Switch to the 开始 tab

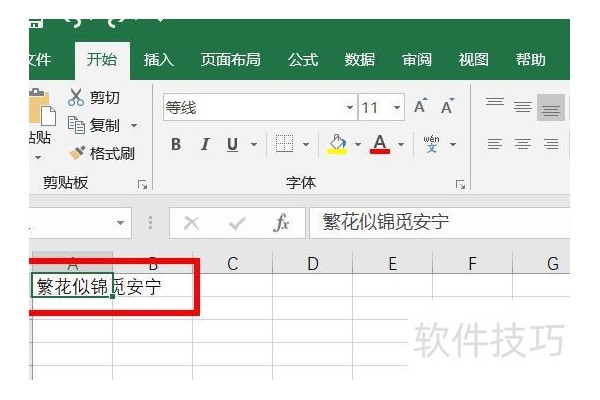pos(102,60)
